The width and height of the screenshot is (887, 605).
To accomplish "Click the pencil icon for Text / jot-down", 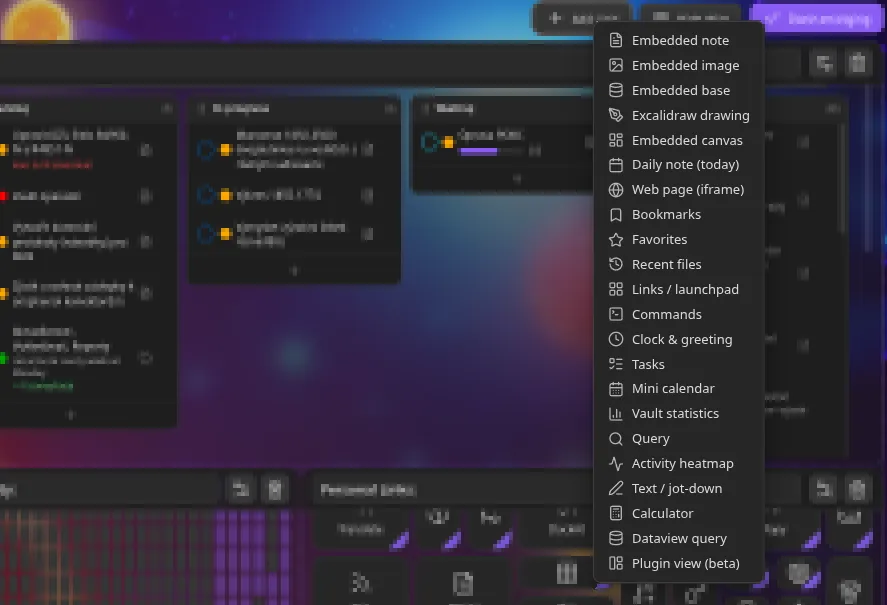I will 615,488.
